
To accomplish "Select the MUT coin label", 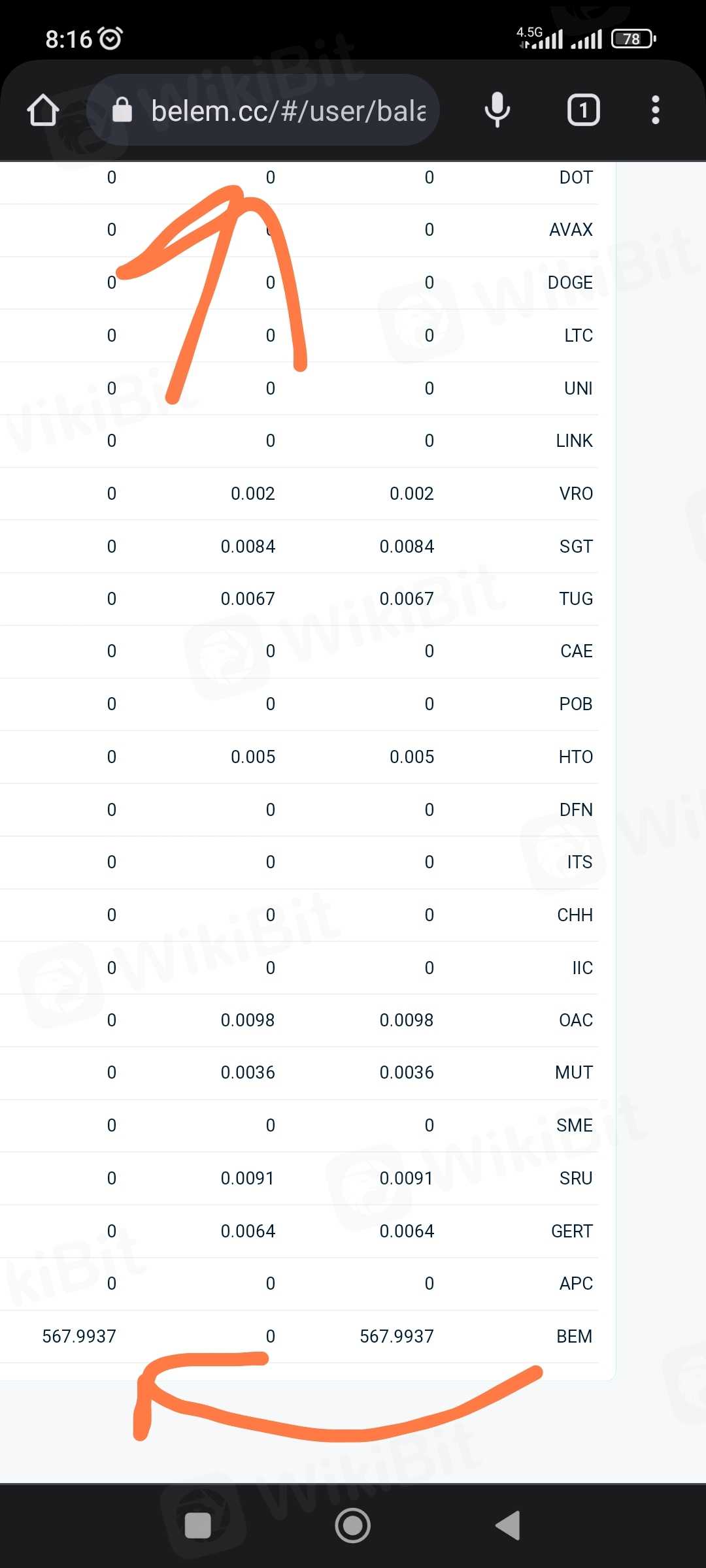I will point(574,1072).
